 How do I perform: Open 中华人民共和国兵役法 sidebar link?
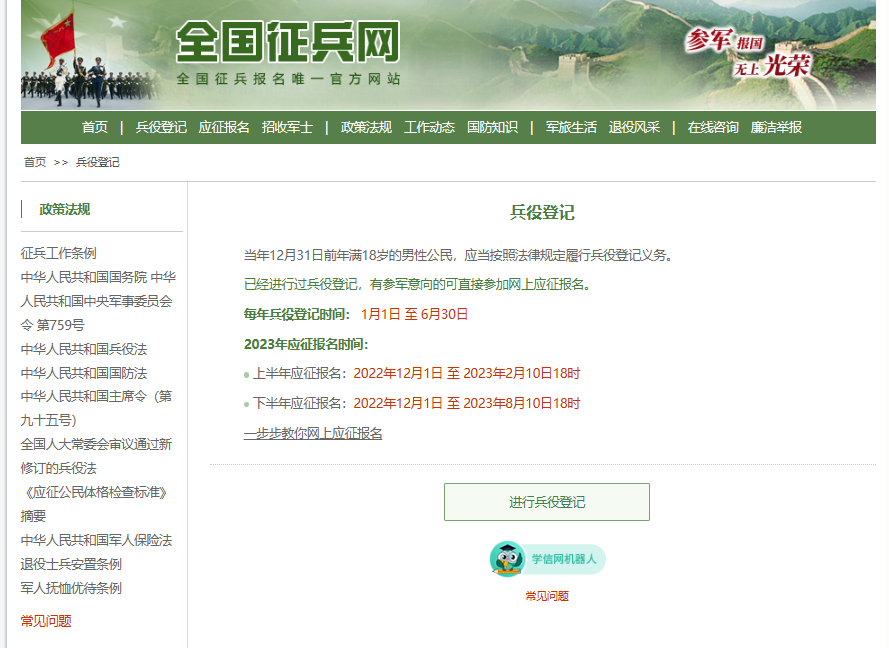(84, 349)
